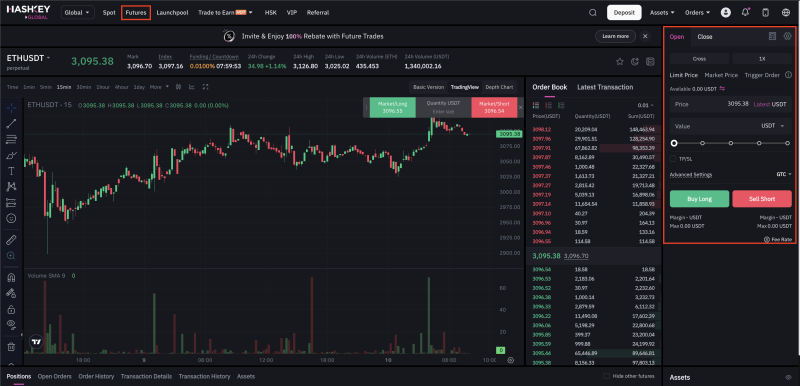Click the leverage slider starting handle
Image resolution: width=800 pixels, height=386 pixels.
(674, 143)
